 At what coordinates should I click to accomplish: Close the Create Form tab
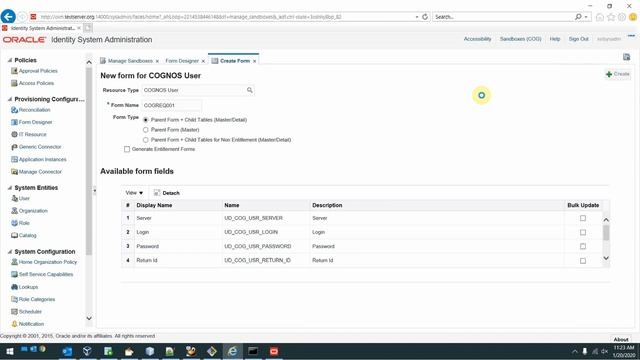[254, 61]
